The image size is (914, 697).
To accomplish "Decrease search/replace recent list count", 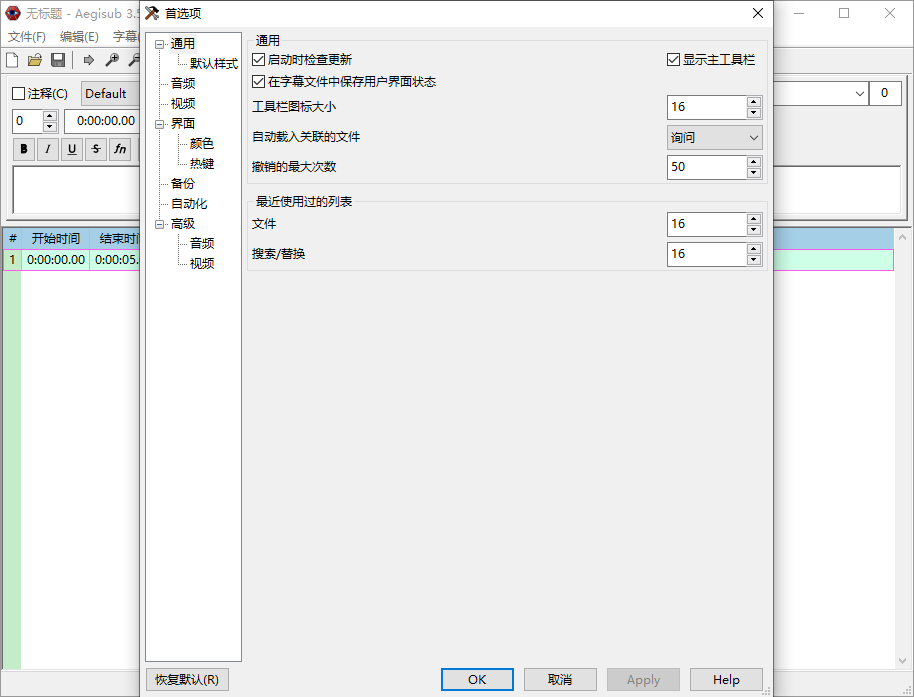I will [754, 260].
